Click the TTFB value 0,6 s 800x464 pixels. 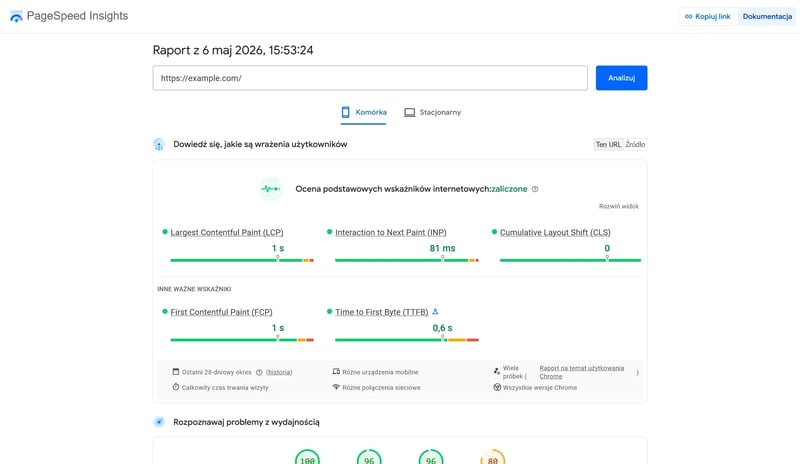coord(442,328)
